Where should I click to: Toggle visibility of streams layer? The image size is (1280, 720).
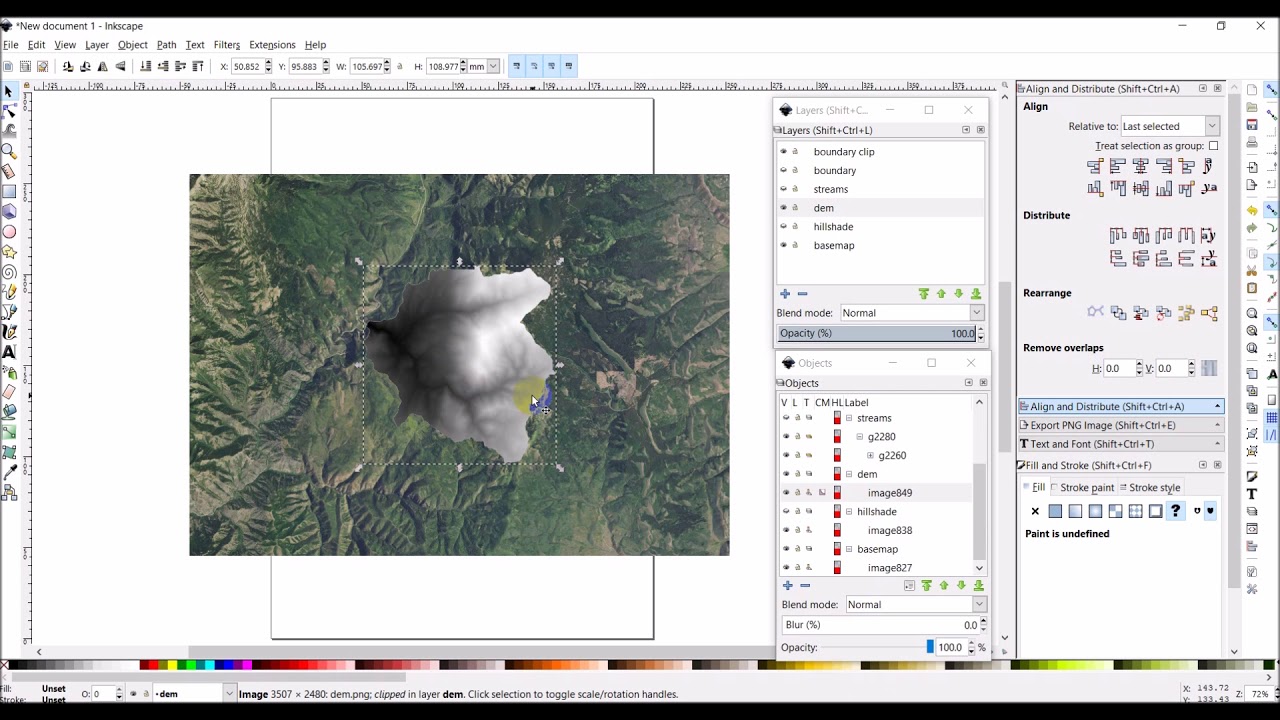click(x=784, y=189)
